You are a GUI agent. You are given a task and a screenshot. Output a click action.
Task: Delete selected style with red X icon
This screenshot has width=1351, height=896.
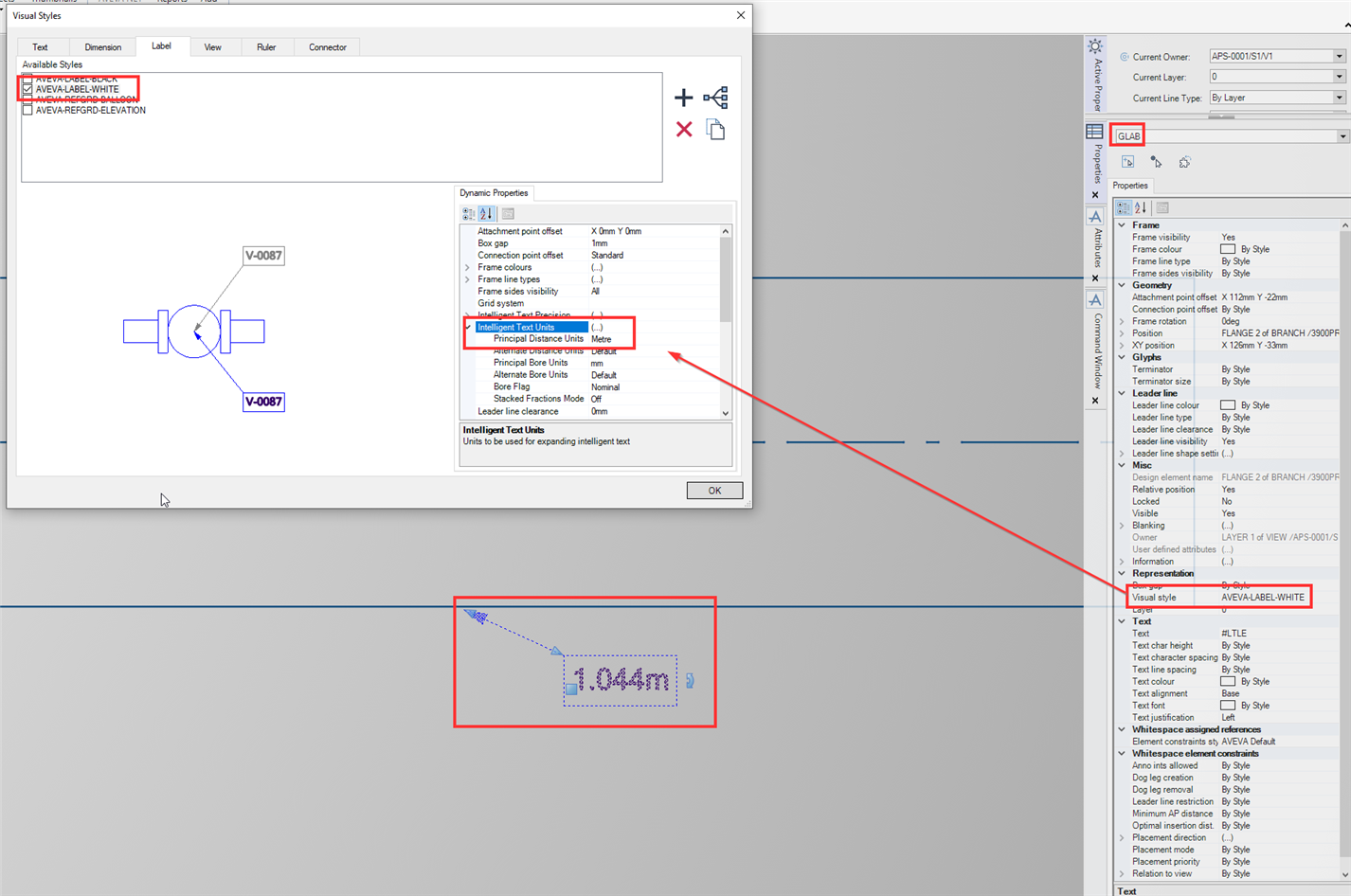[x=684, y=129]
